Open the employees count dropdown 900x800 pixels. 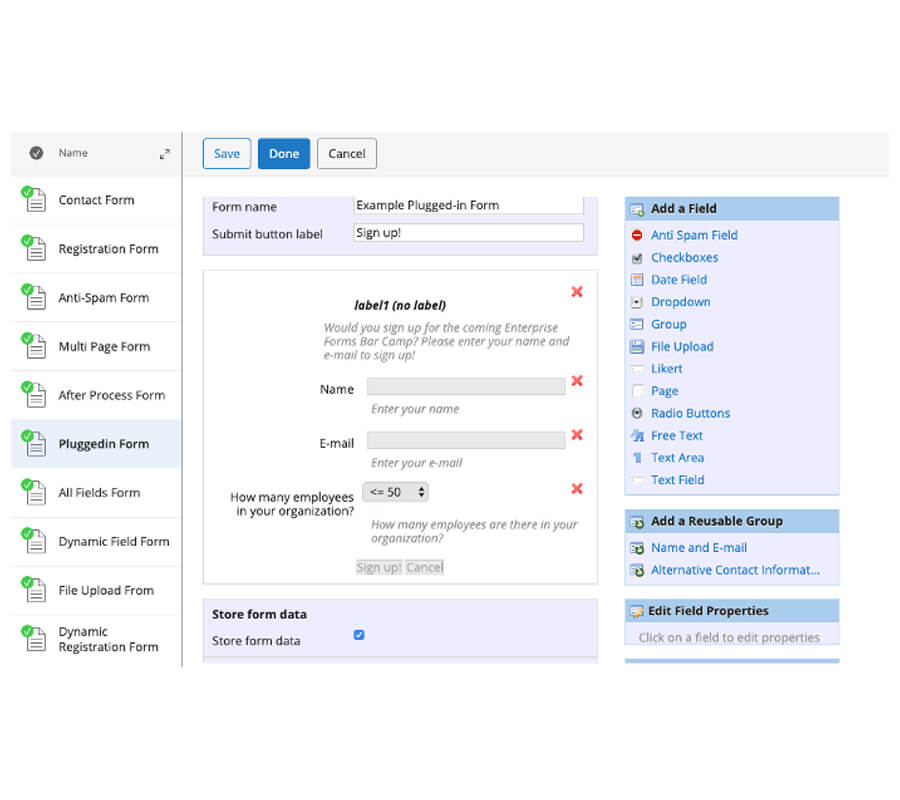[395, 492]
